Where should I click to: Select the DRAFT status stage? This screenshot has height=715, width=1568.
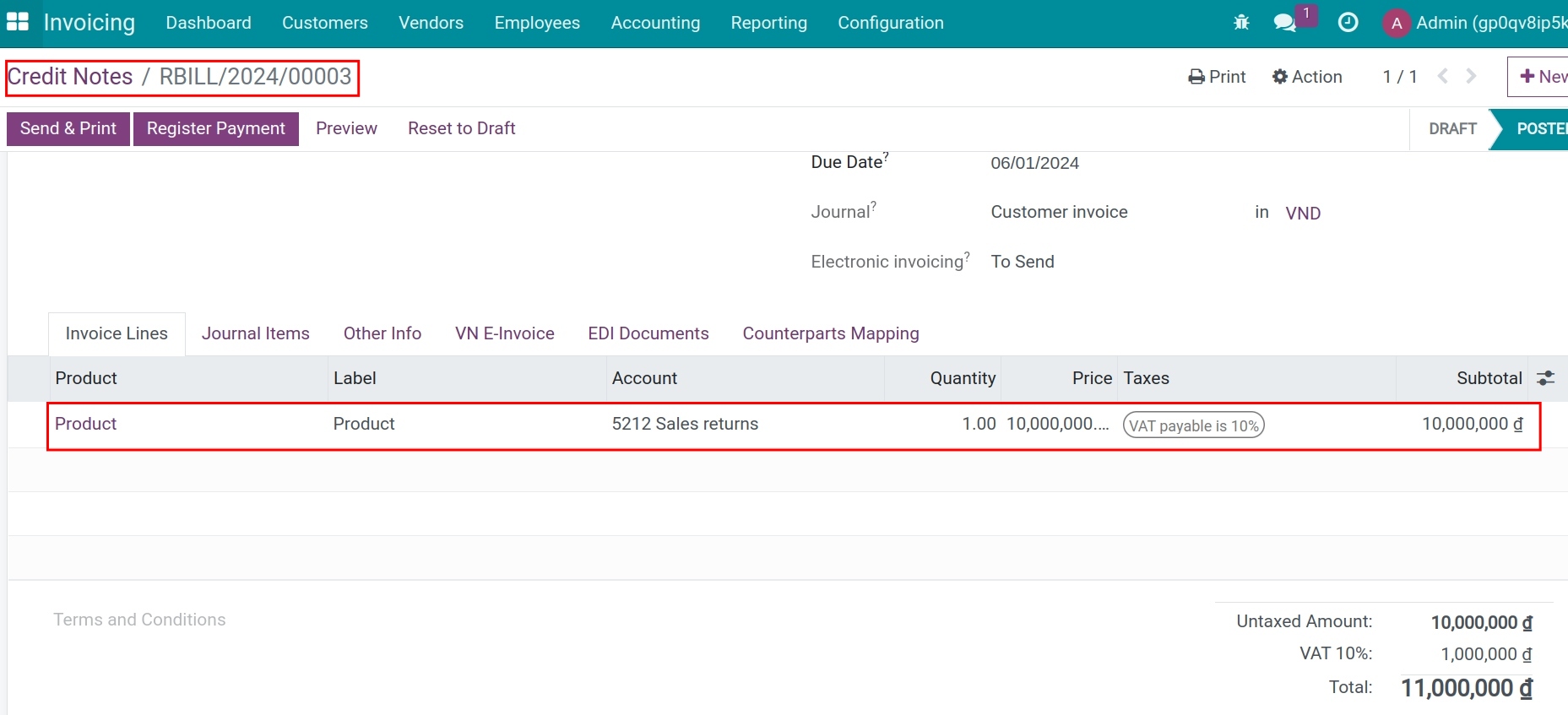(x=1452, y=128)
